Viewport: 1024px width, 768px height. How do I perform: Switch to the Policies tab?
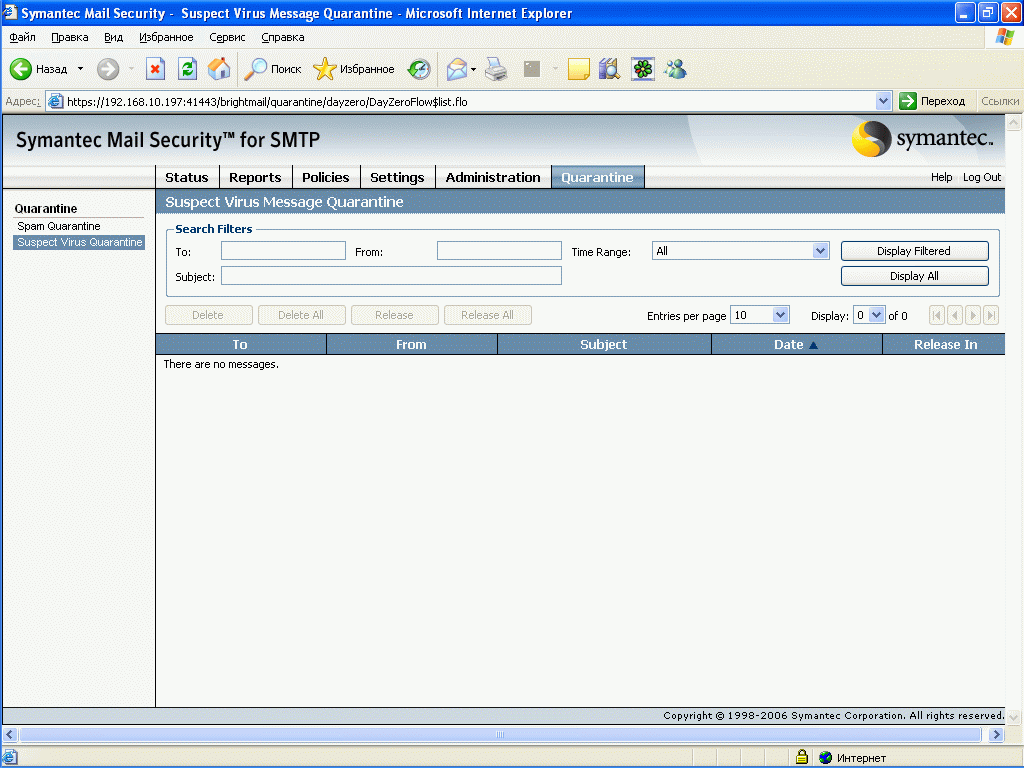point(325,177)
